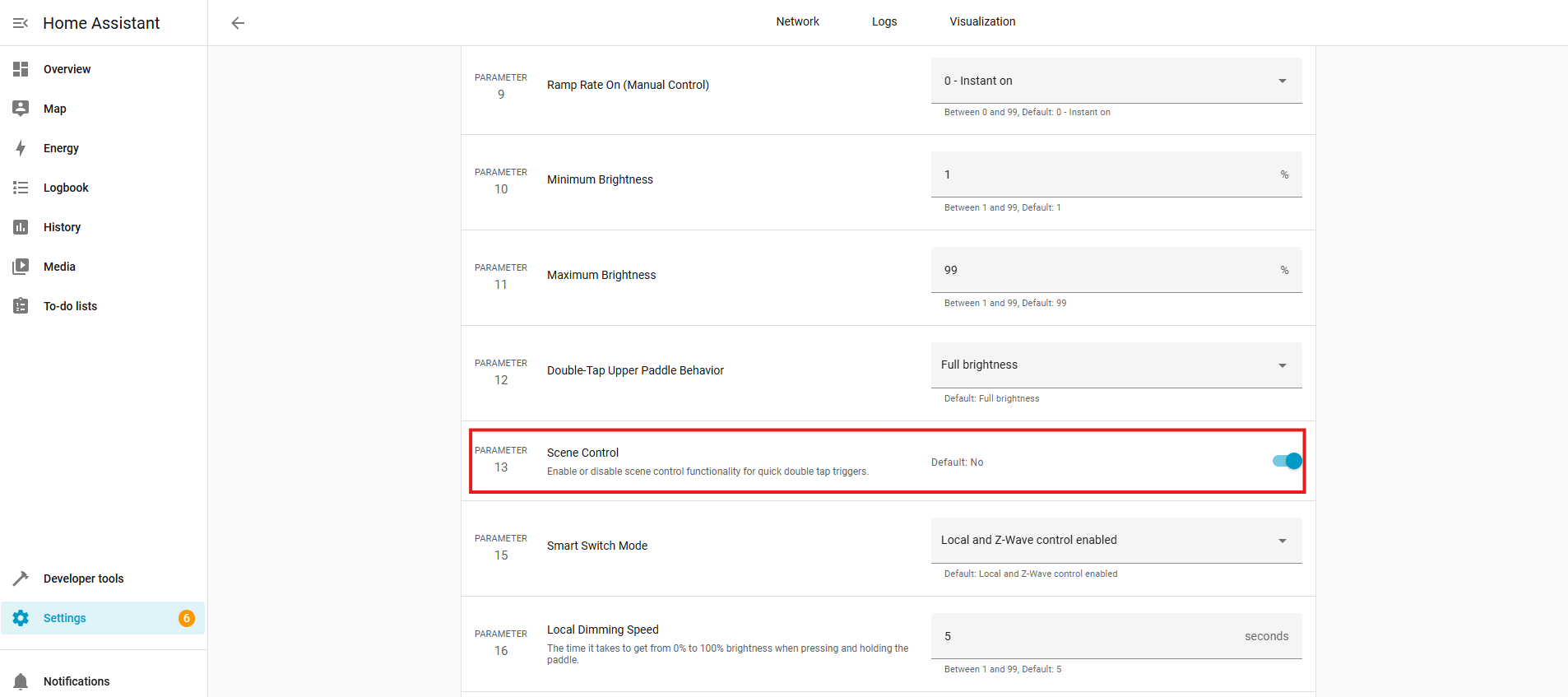Toggle the Scene Control switch
The height and width of the screenshot is (697, 1568).
click(x=1287, y=461)
